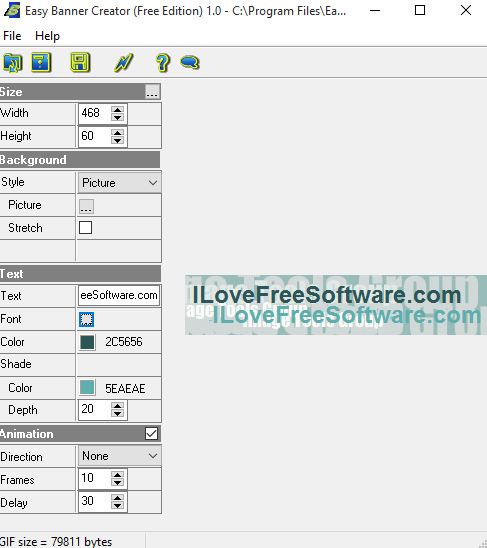Click the blue New banner toolbar icon

(x=41, y=63)
